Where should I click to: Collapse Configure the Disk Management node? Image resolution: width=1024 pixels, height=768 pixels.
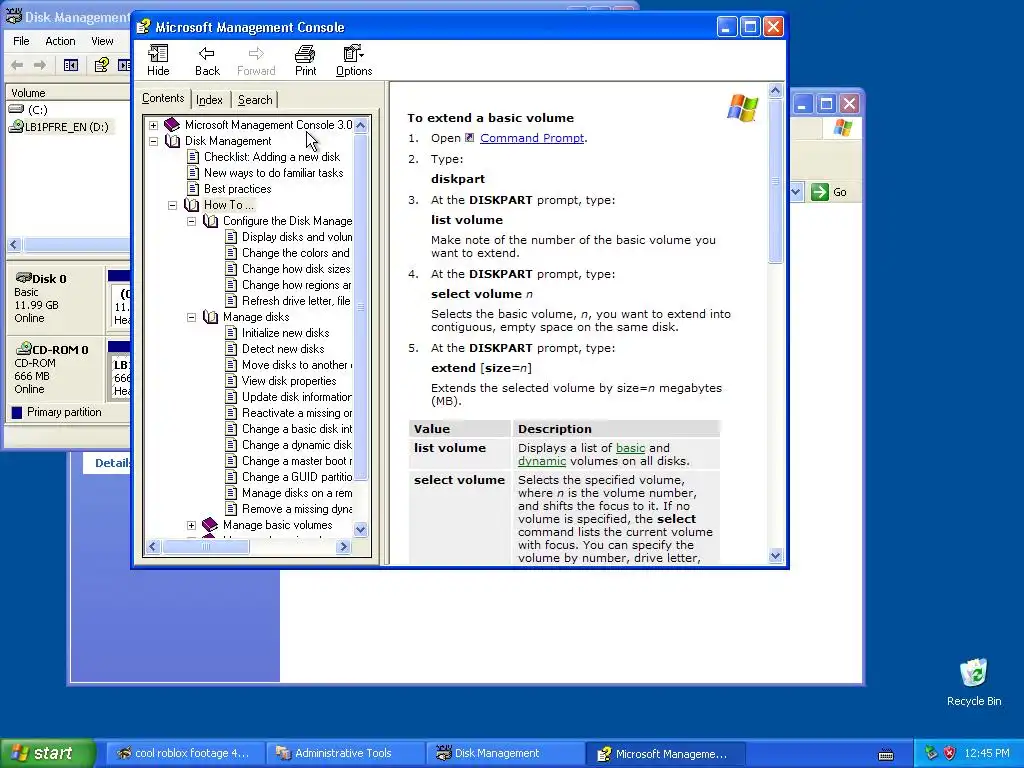191,221
